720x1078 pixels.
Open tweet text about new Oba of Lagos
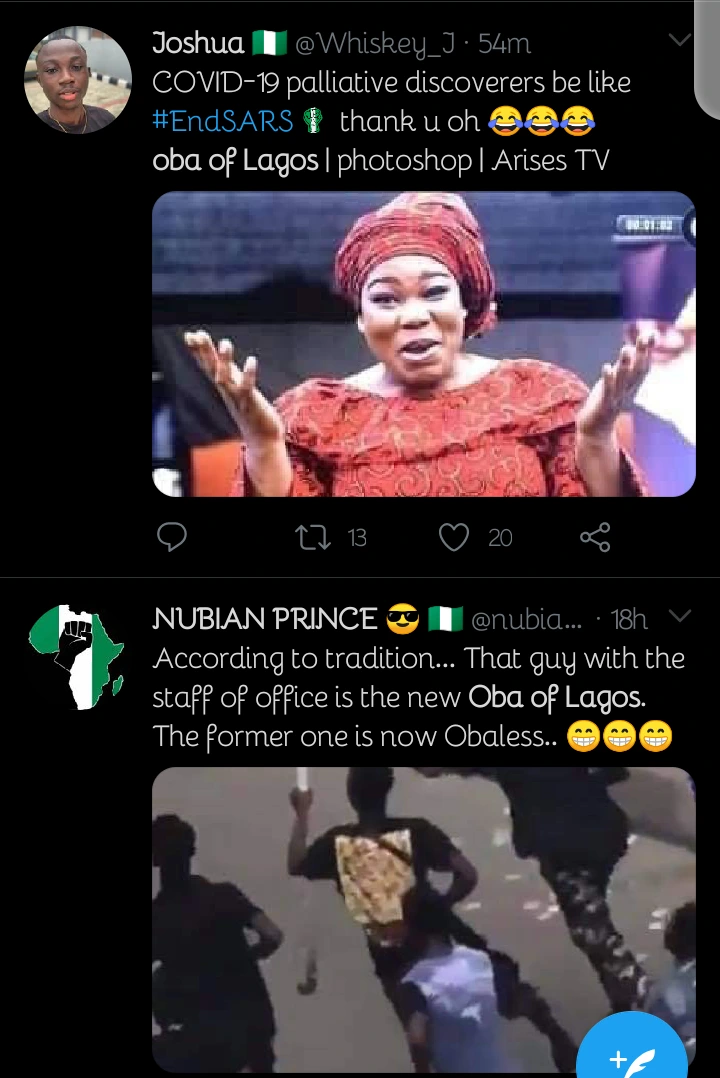pyautogui.click(x=418, y=698)
